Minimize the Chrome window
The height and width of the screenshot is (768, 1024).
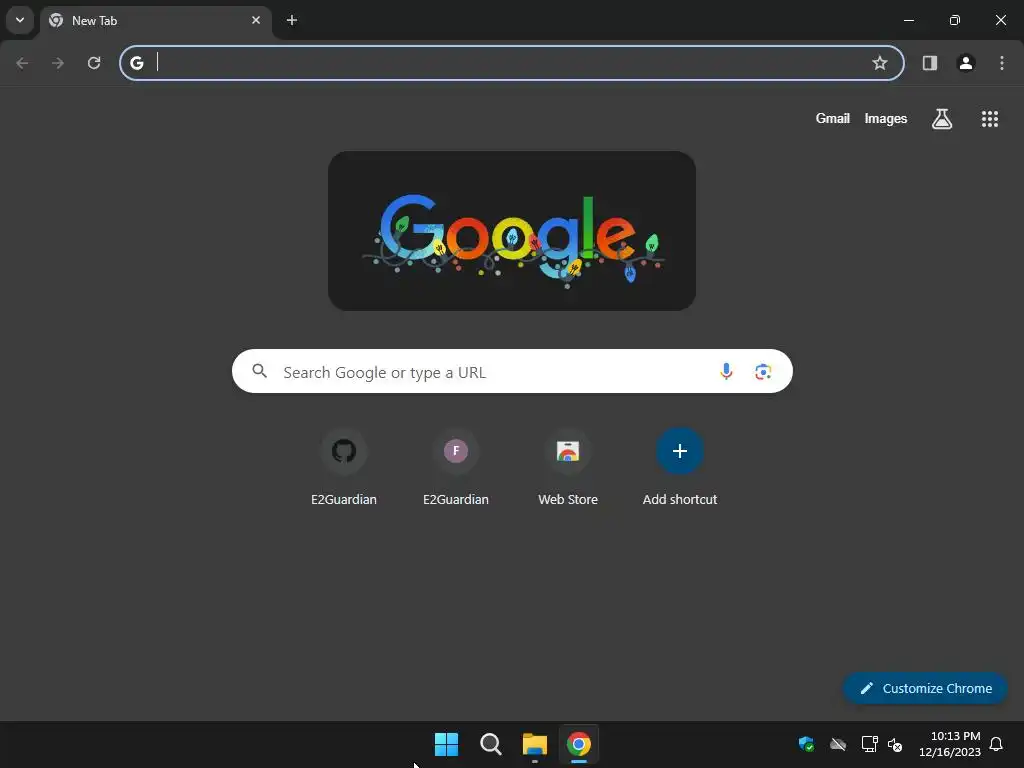point(908,20)
